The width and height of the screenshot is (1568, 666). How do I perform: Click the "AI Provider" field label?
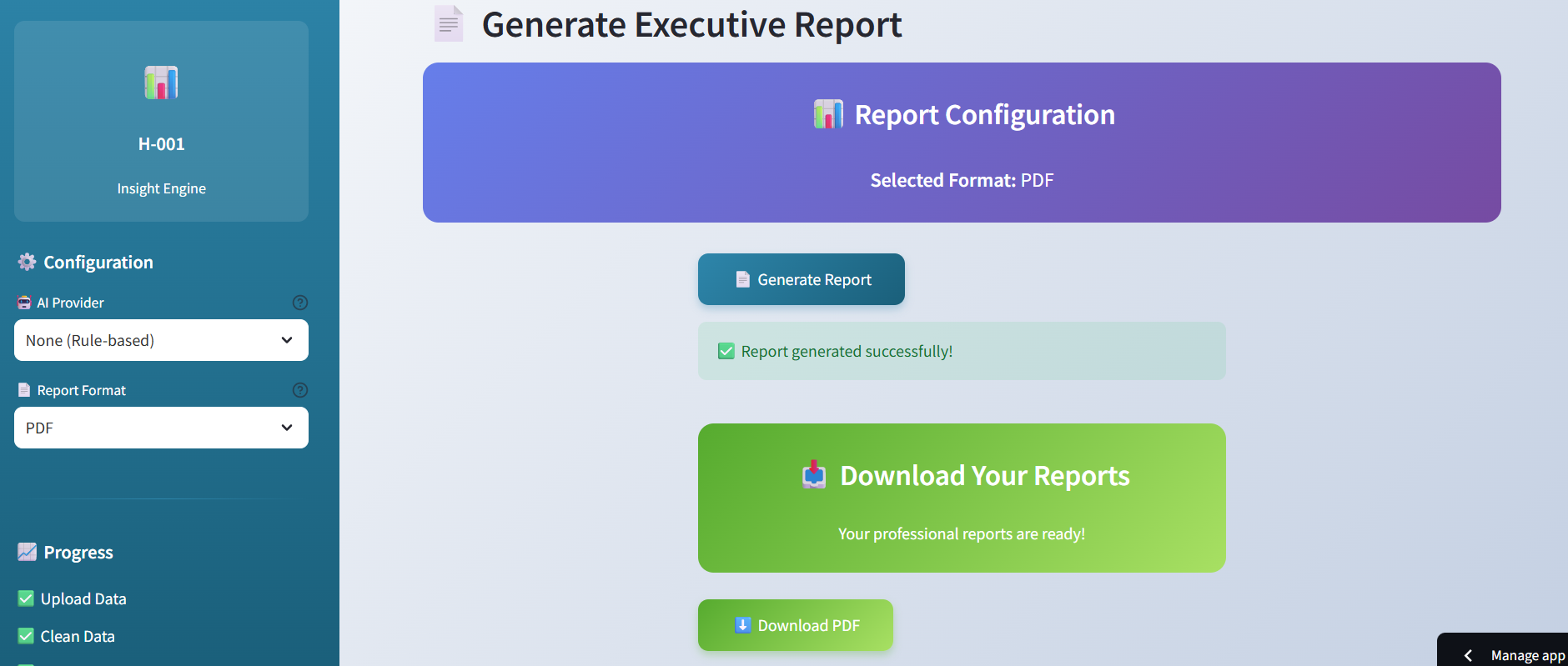[71, 303]
